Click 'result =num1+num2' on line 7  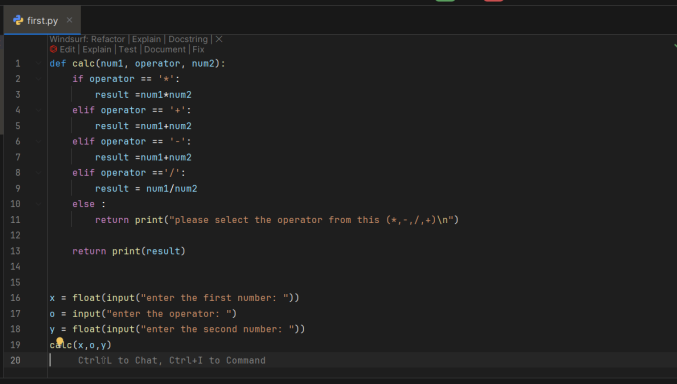[x=143, y=157]
